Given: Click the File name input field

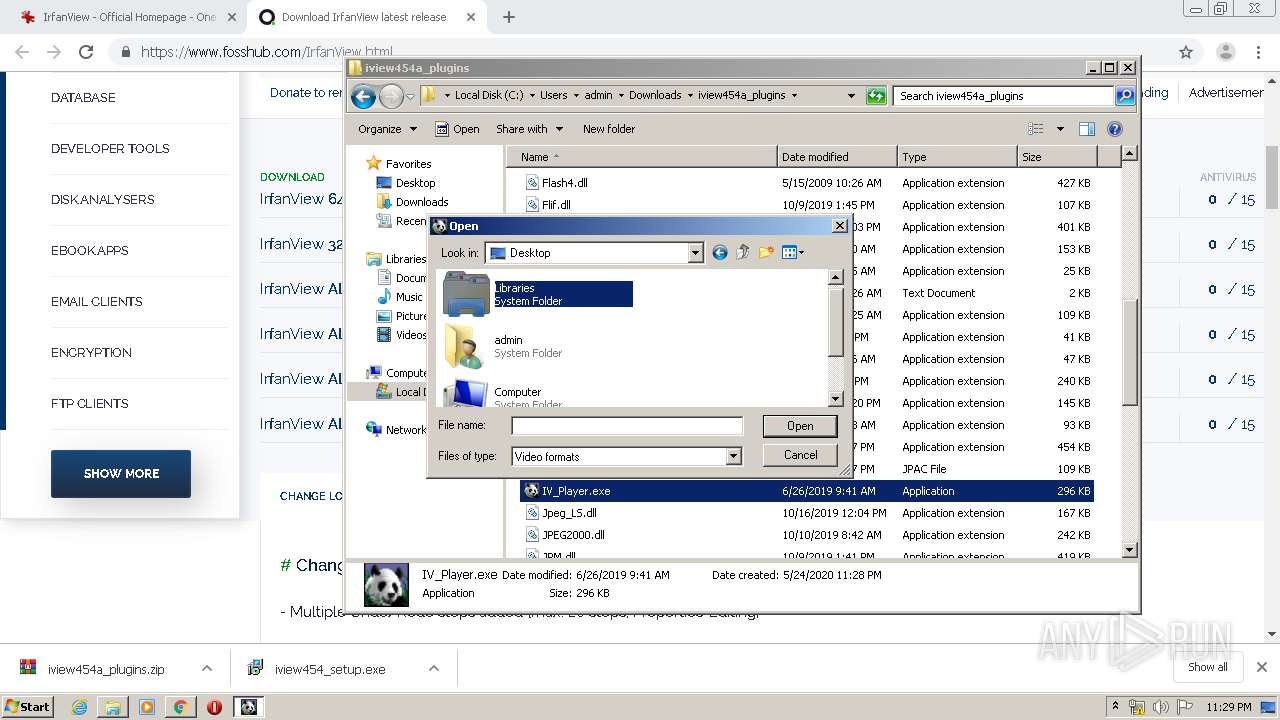Looking at the screenshot, I should (x=627, y=426).
